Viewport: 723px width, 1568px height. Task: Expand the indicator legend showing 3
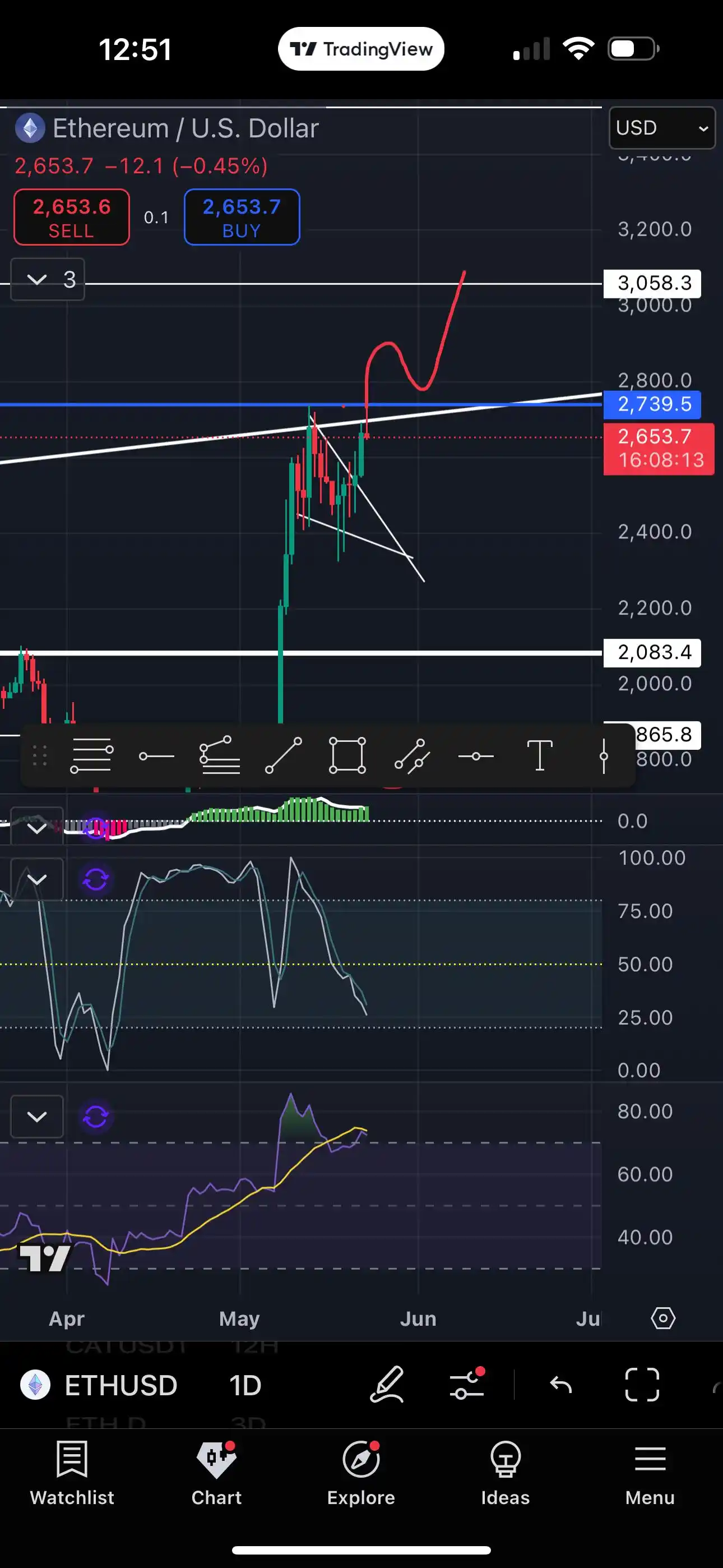coord(48,279)
